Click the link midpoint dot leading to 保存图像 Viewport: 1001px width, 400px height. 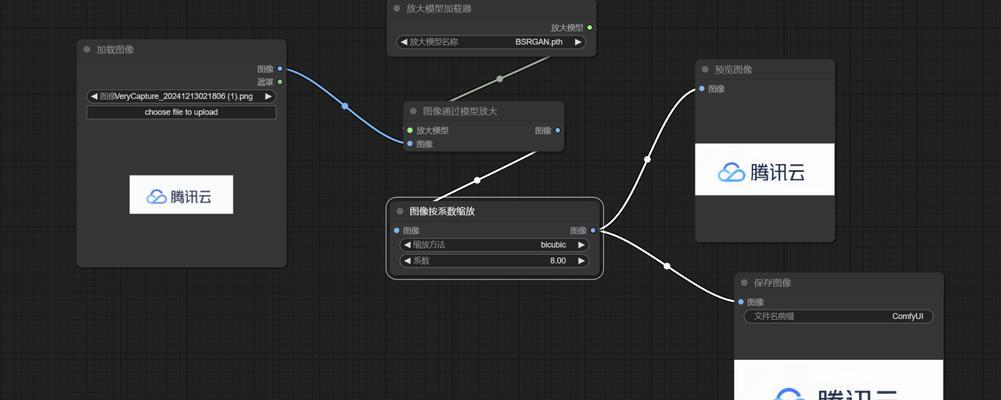coord(667,266)
